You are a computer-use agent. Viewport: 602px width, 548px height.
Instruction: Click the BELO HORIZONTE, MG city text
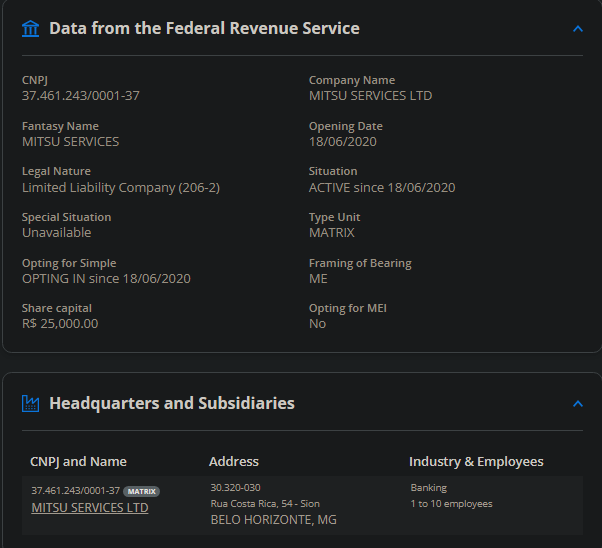click(273, 520)
